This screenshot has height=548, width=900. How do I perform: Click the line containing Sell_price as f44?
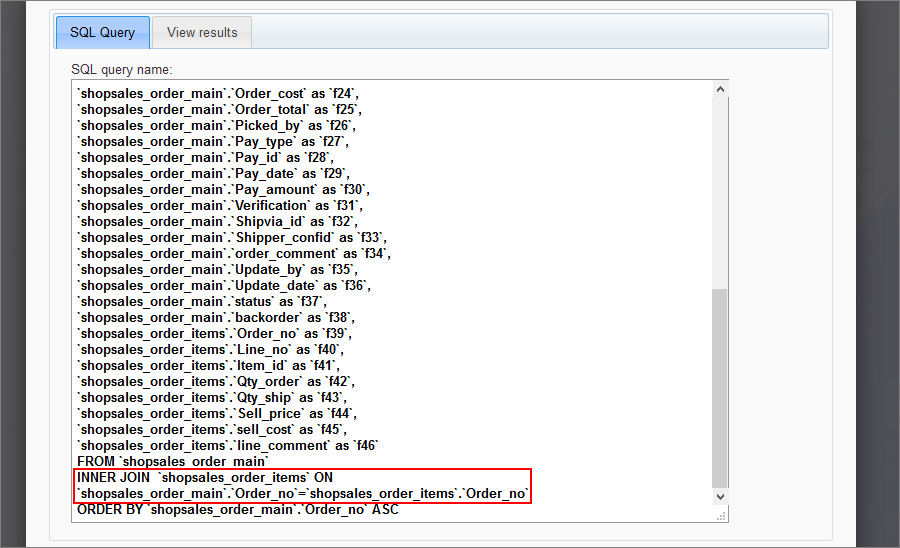pyautogui.click(x=217, y=414)
